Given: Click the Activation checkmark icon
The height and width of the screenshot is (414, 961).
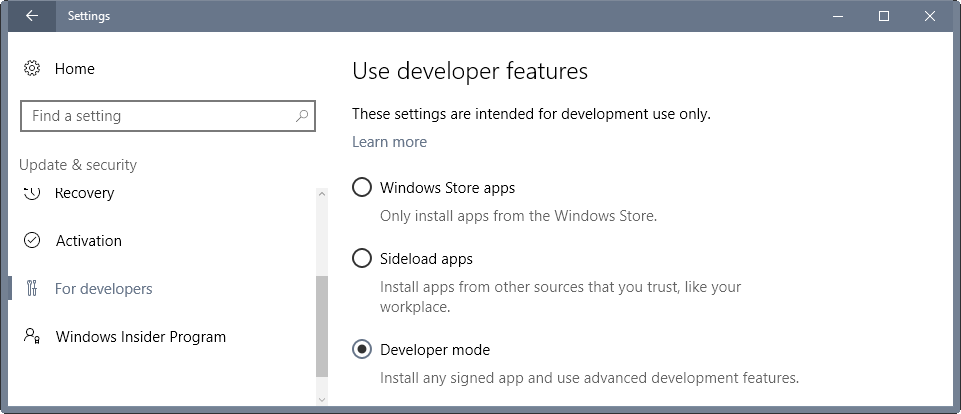Looking at the screenshot, I should coord(32,241).
